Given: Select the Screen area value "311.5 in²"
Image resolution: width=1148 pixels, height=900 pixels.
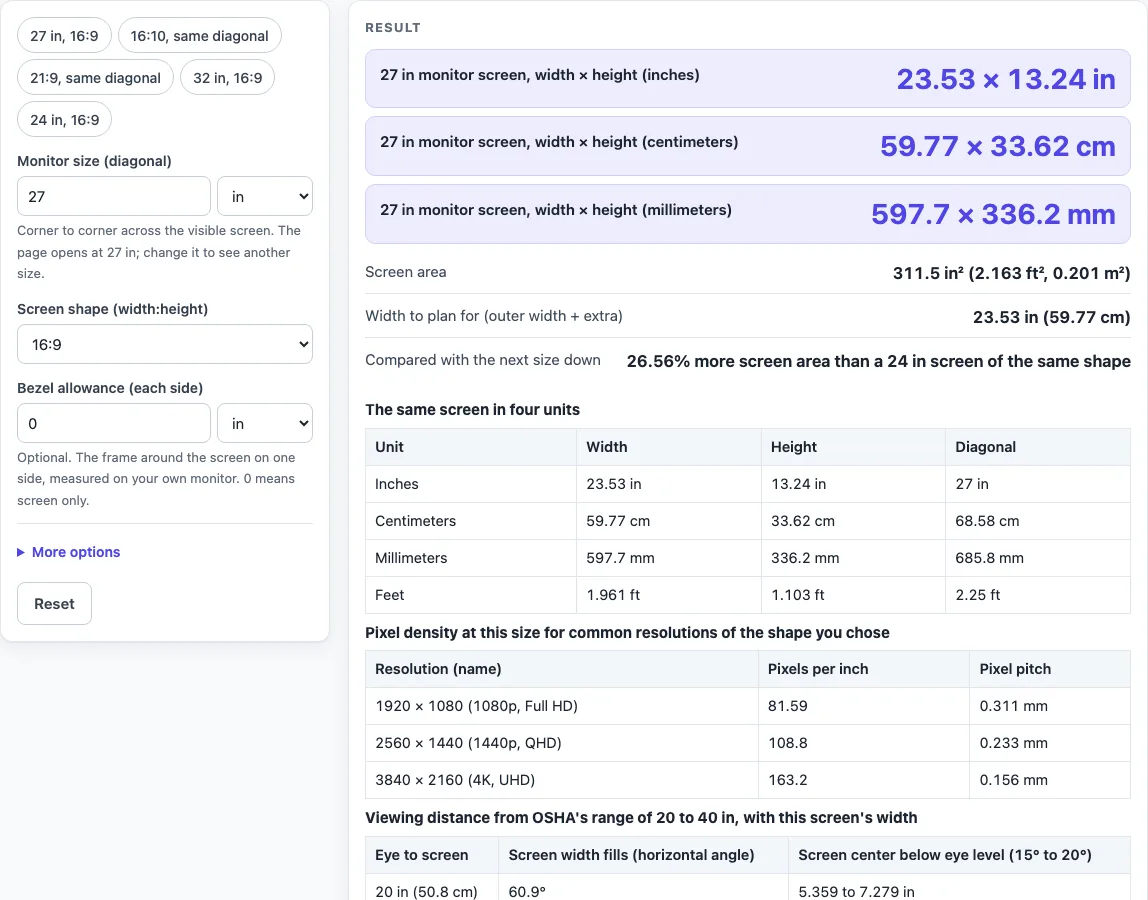Looking at the screenshot, I should point(928,273).
